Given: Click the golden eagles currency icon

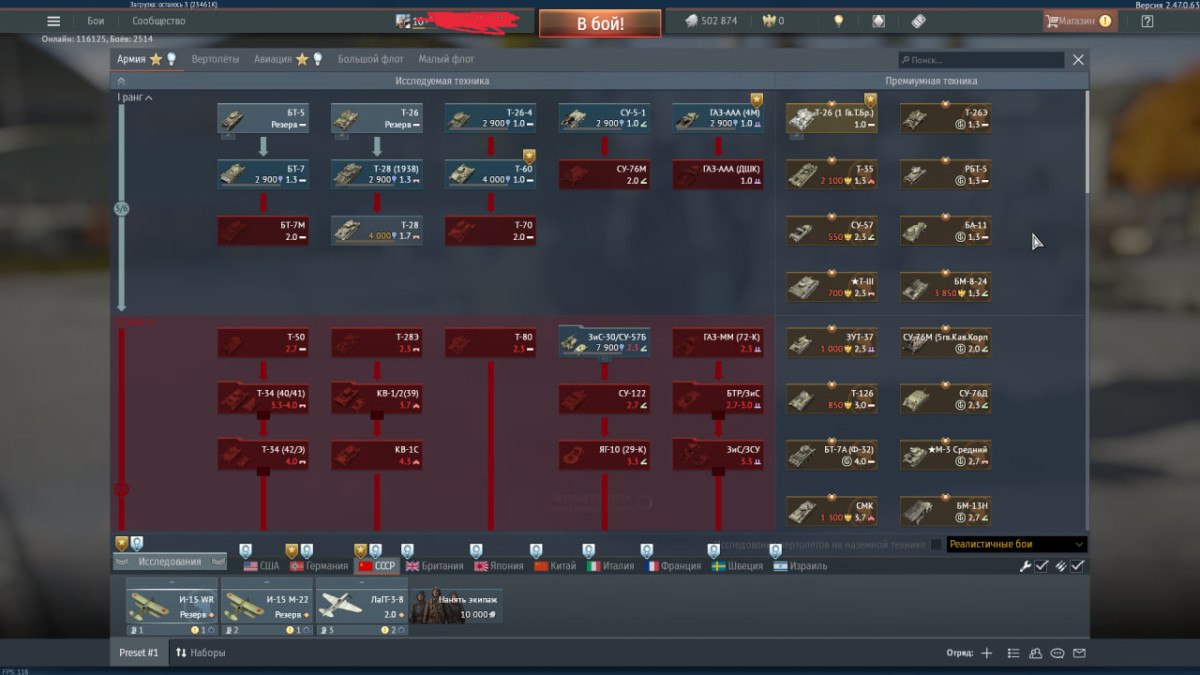Looking at the screenshot, I should coord(769,21).
